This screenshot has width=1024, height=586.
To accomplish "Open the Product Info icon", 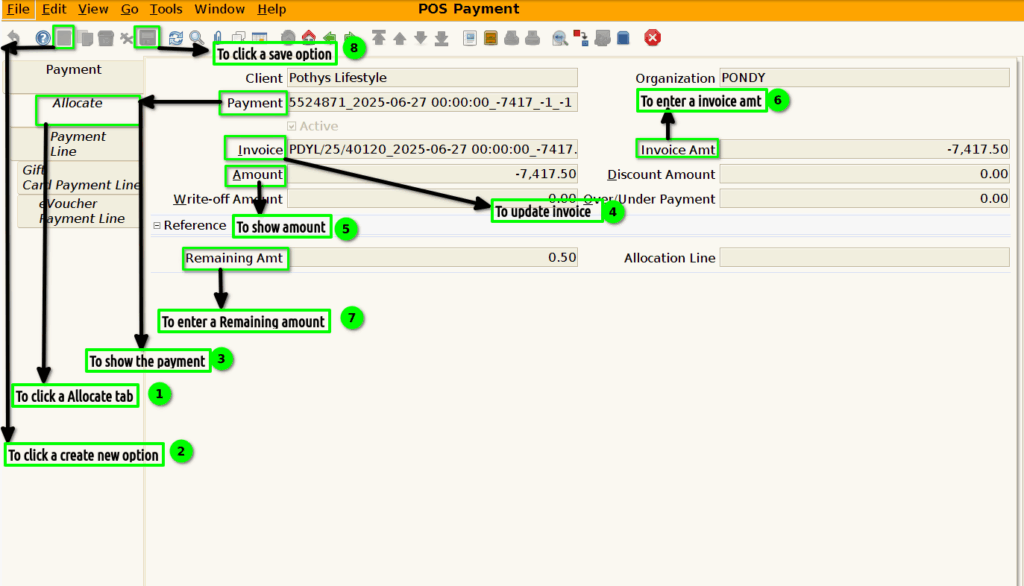I will click(x=623, y=38).
